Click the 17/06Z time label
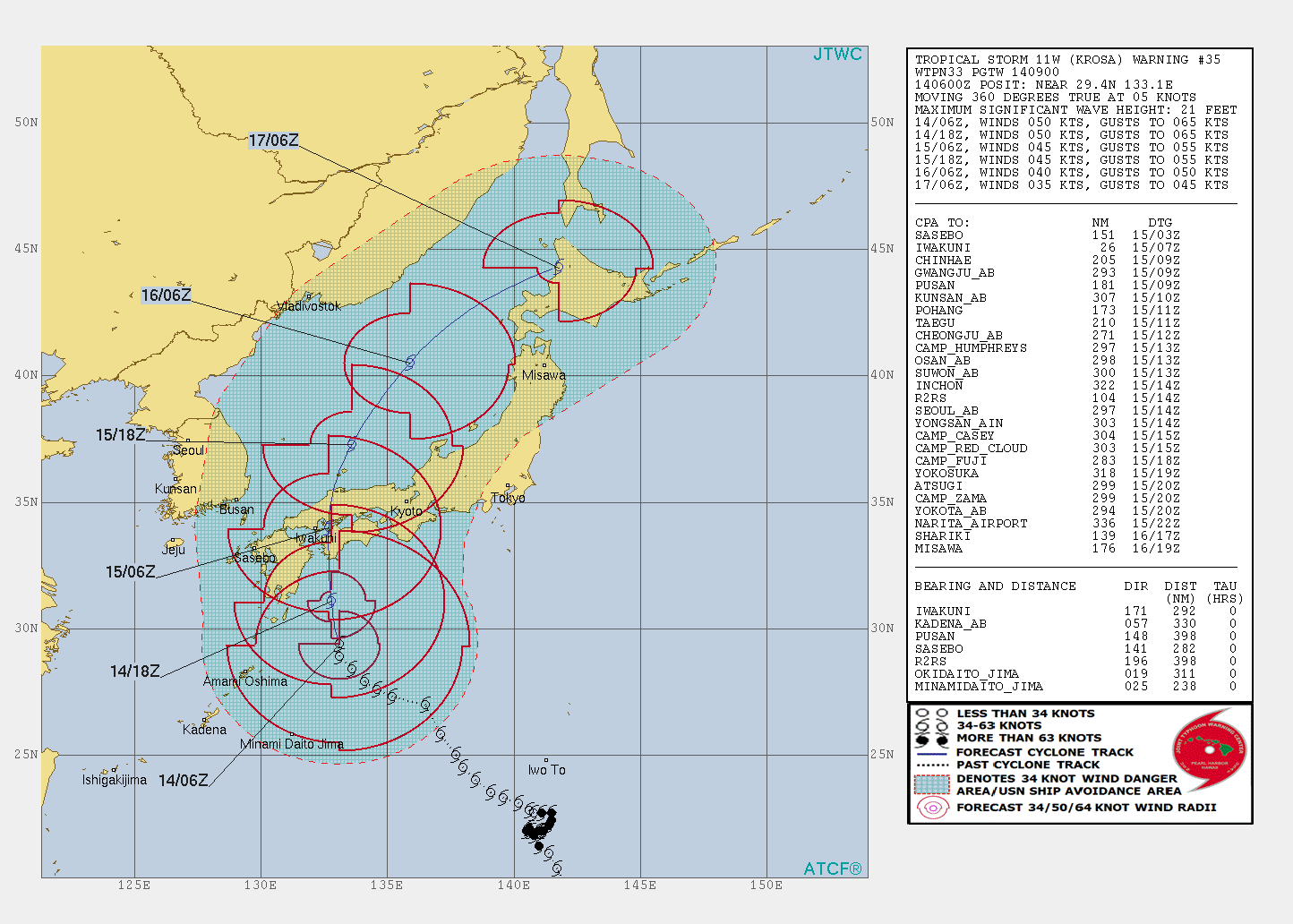This screenshot has width=1293, height=924. click(x=273, y=141)
